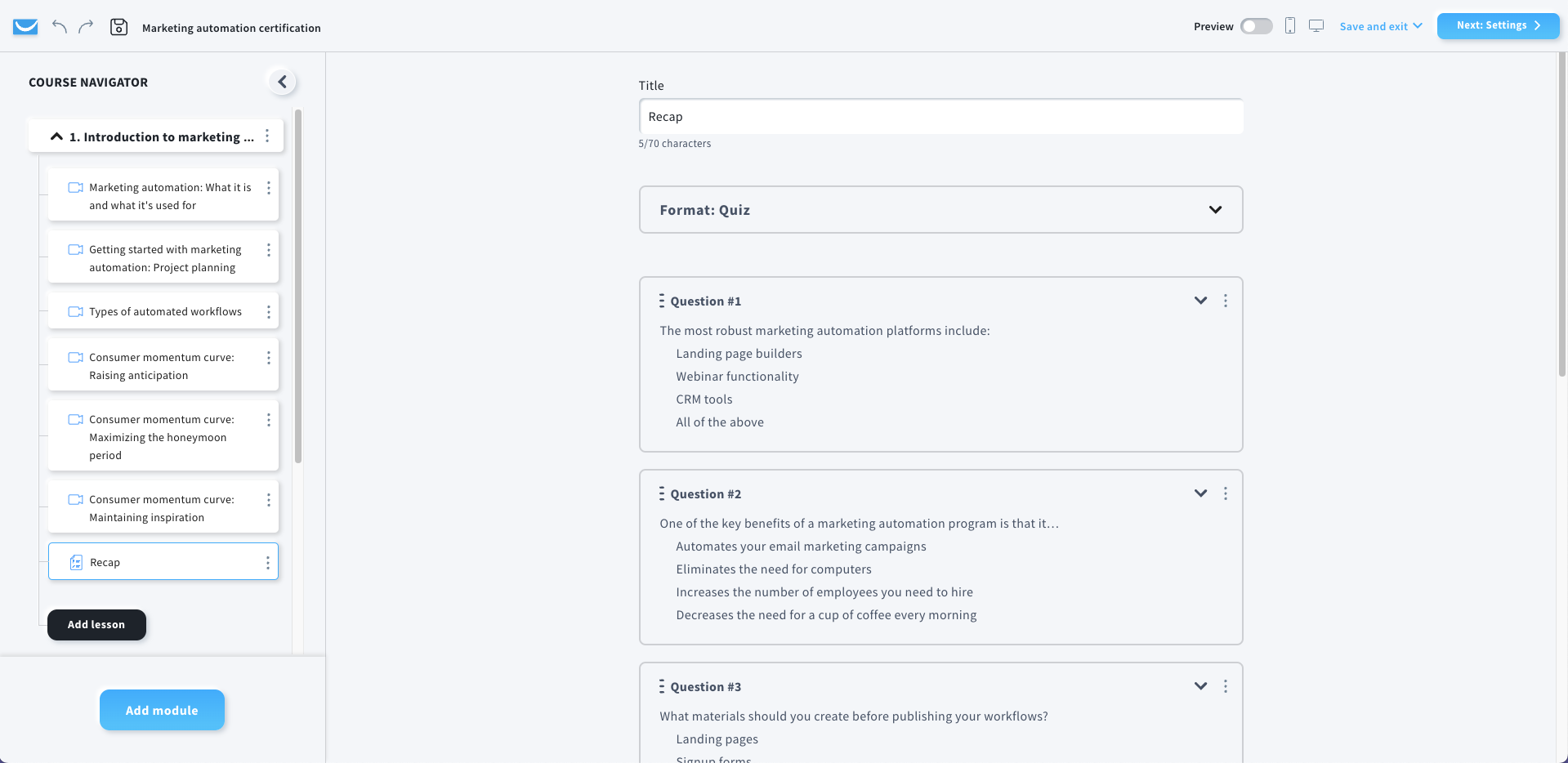Screen dimensions: 1568x763
Task: Click the undo arrow icon
Action: click(59, 26)
